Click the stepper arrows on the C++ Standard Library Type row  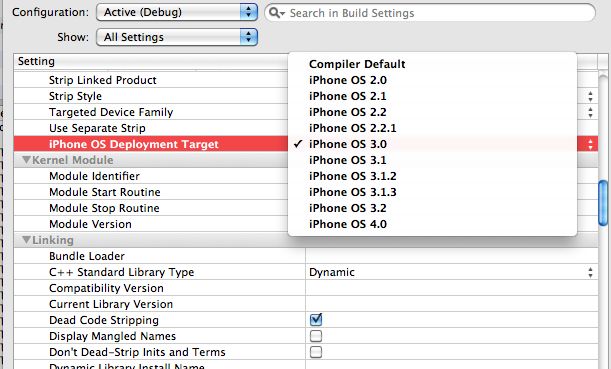coord(590,272)
